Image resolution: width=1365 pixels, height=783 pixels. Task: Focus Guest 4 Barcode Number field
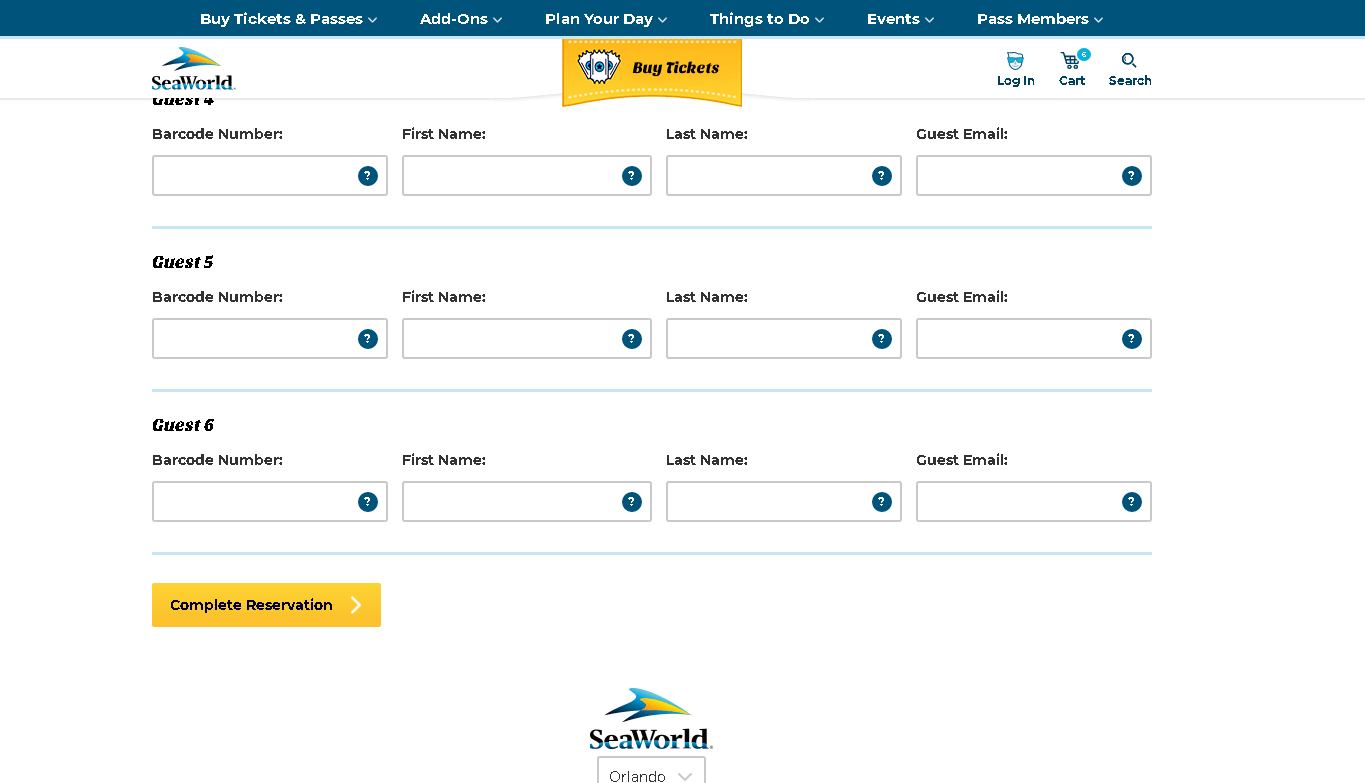[x=270, y=176]
